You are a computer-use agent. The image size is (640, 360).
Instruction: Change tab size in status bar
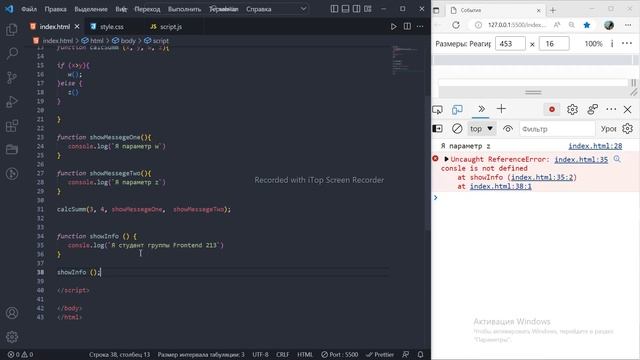pyautogui.click(x=201, y=355)
